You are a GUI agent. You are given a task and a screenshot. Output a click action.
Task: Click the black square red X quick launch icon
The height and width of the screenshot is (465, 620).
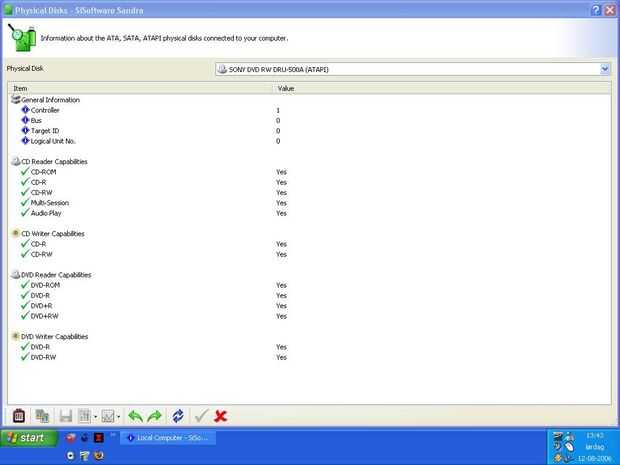click(x=99, y=437)
